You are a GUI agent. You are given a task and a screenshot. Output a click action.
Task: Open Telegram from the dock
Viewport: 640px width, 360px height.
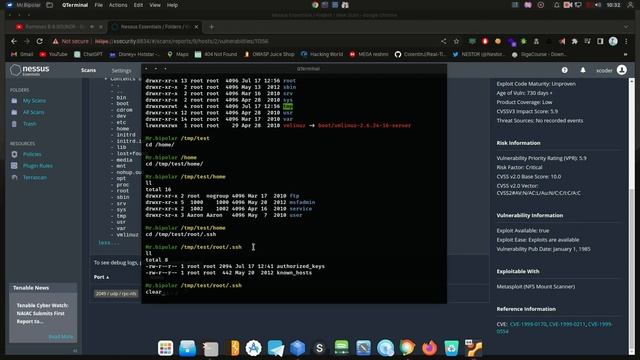click(276, 348)
